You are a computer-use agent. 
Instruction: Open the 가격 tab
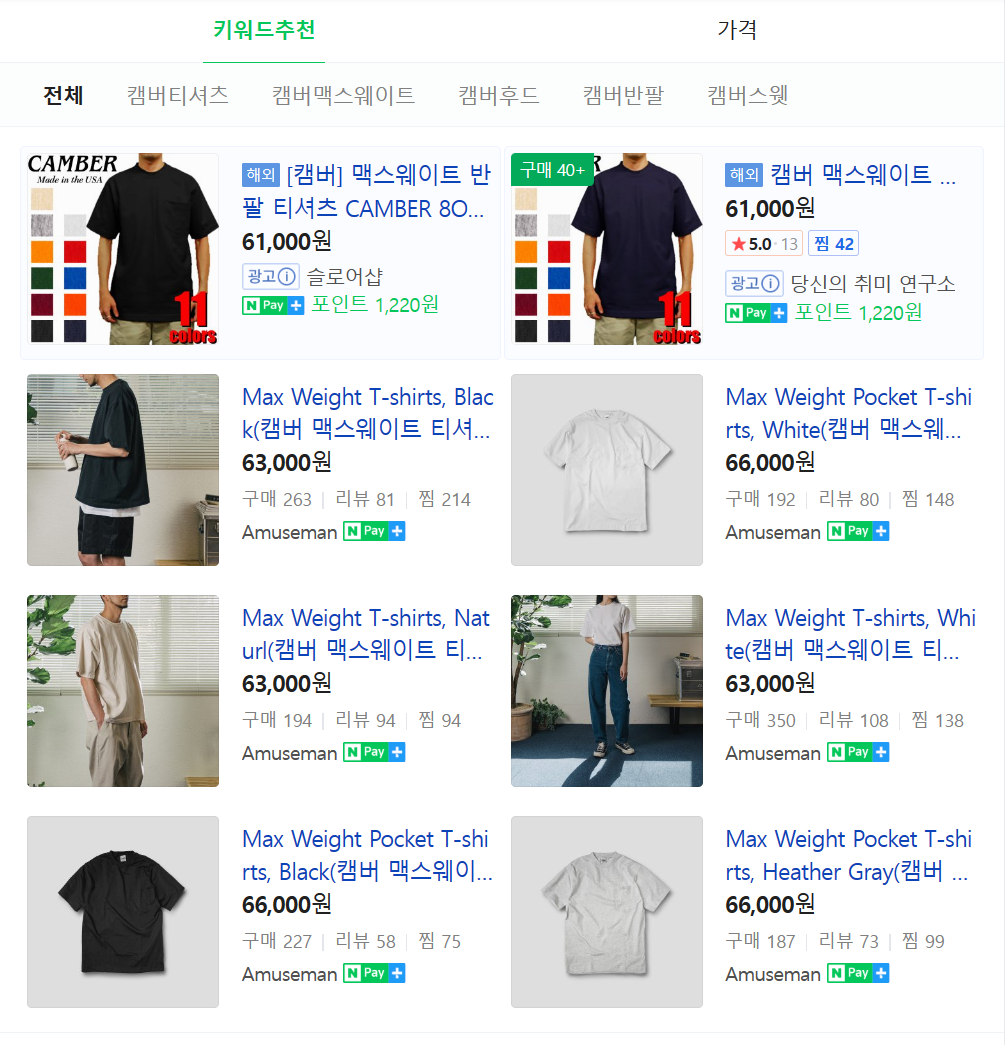pyautogui.click(x=736, y=30)
